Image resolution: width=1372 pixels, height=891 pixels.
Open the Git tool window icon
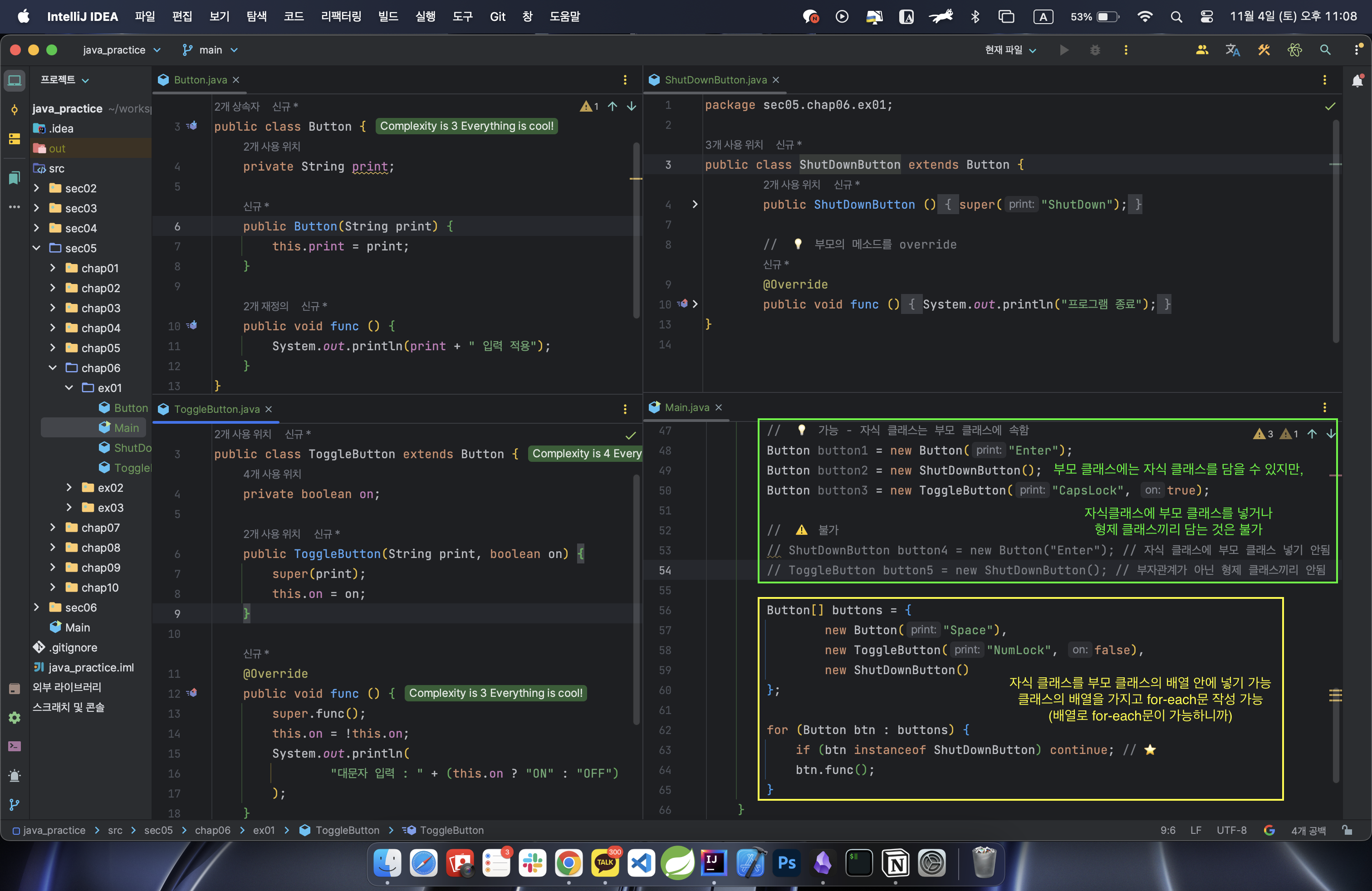15,804
